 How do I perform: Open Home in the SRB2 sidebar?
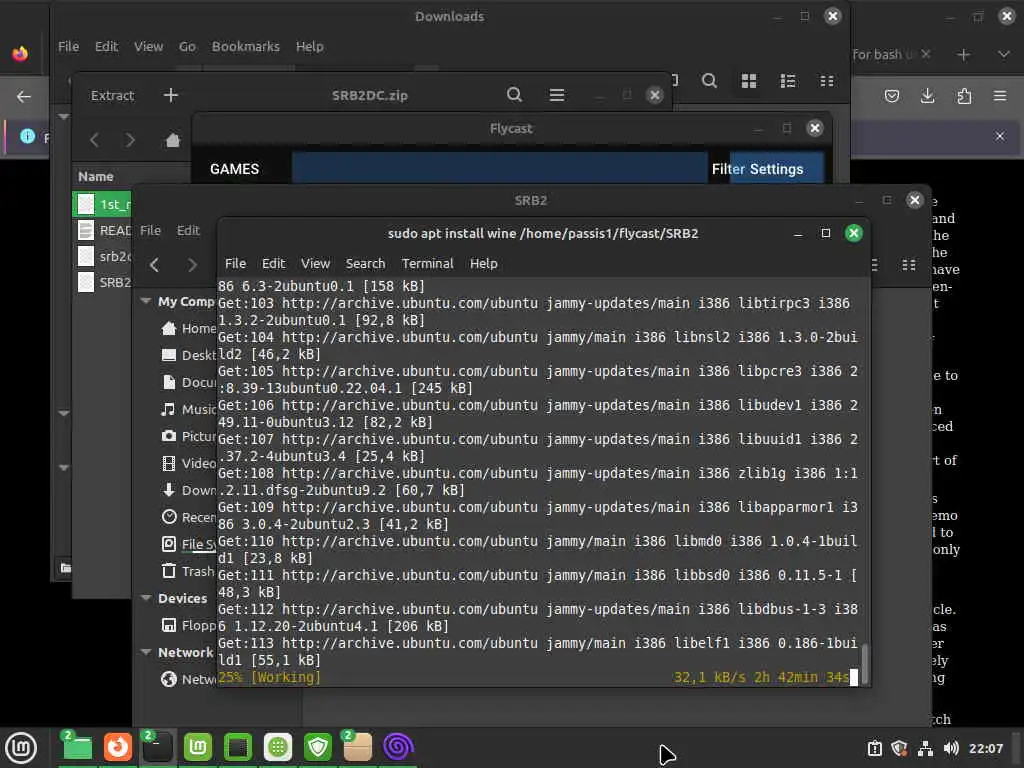[189, 328]
